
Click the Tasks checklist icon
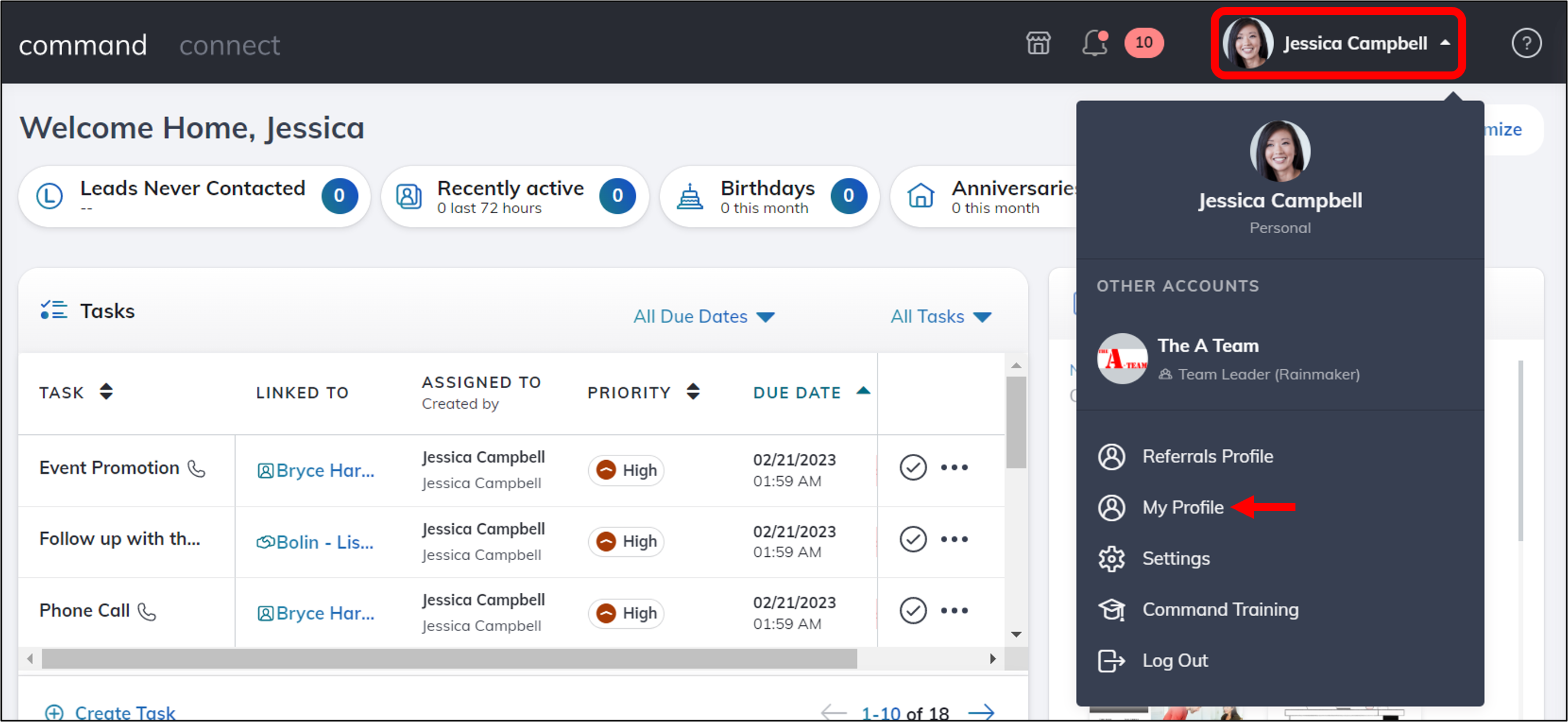pos(54,310)
